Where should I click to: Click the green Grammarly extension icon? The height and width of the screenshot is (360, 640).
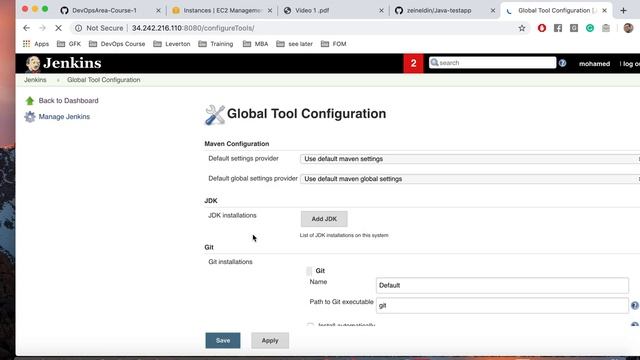tap(590, 28)
